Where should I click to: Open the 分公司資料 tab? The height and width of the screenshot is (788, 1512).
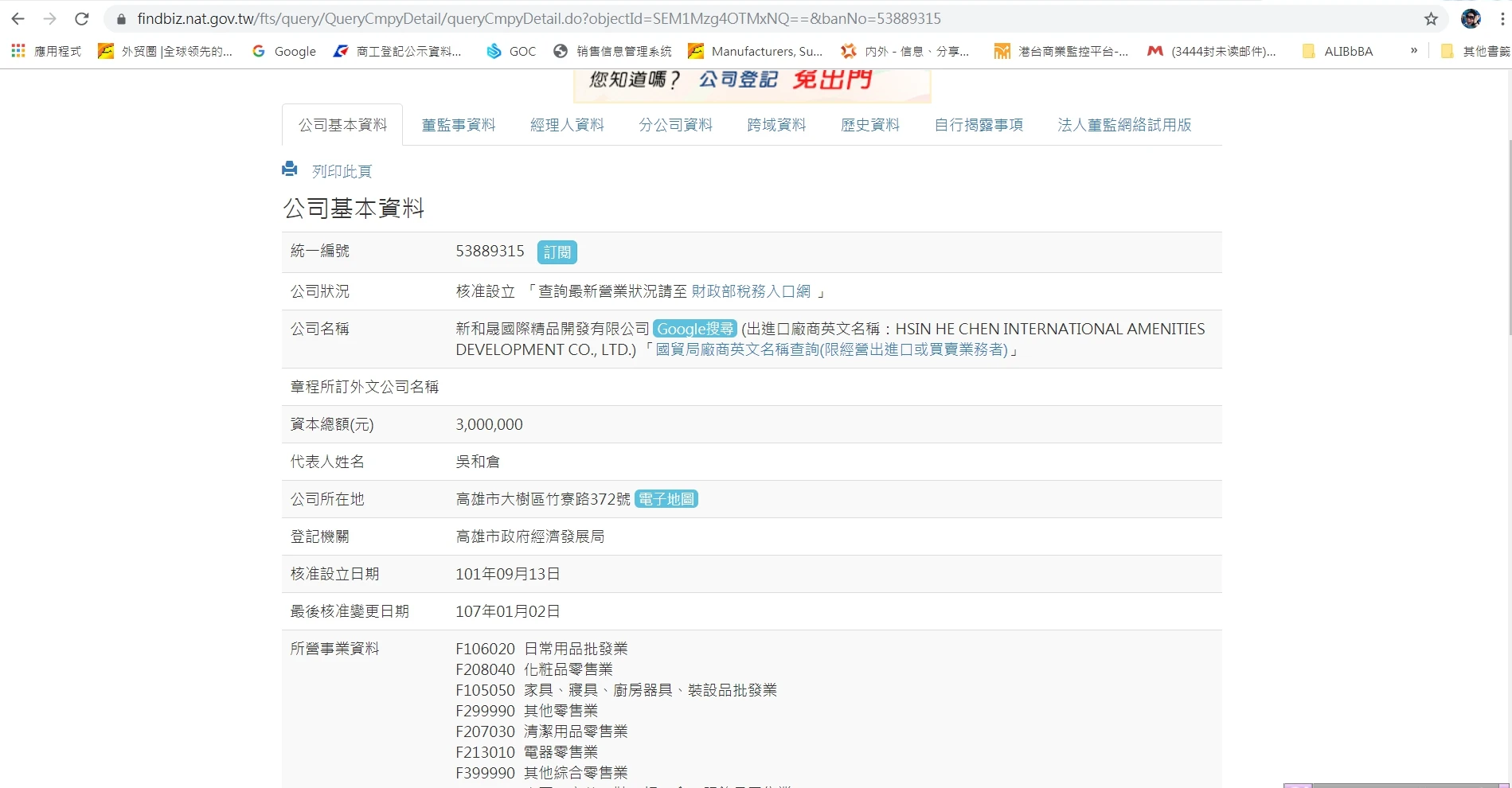pos(675,125)
